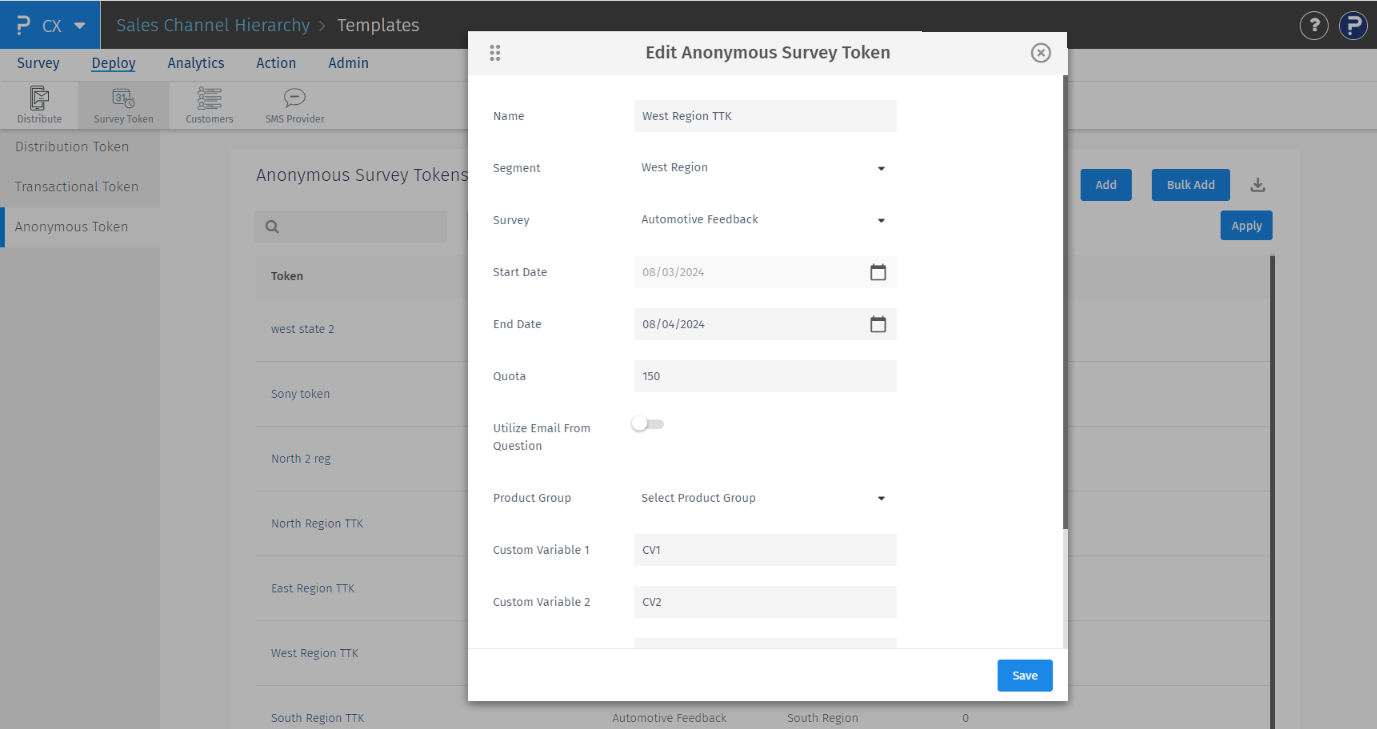Click the Customers toolbar icon
This screenshot has width=1377, height=729.
209,104
